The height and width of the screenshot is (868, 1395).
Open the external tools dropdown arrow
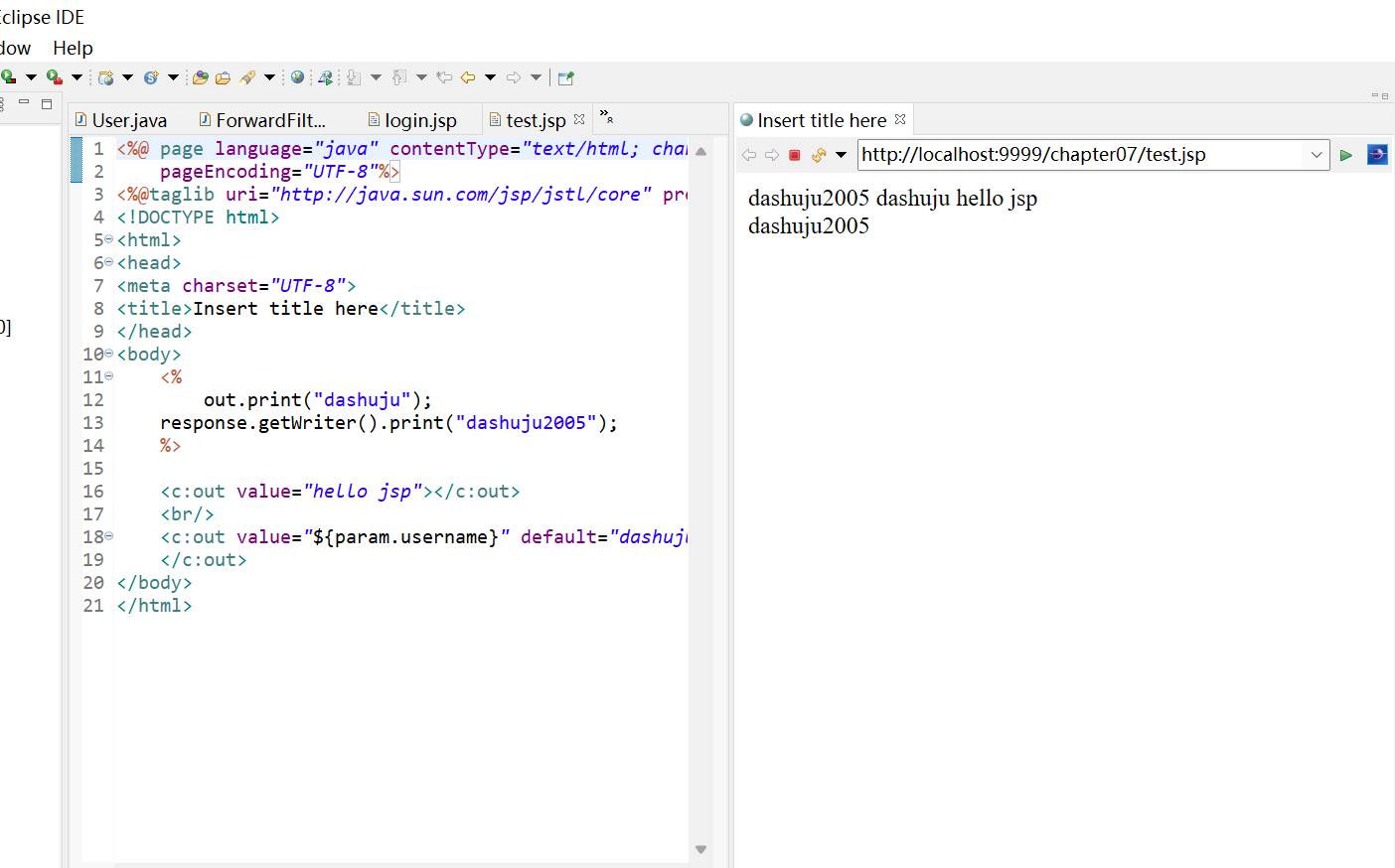point(77,77)
